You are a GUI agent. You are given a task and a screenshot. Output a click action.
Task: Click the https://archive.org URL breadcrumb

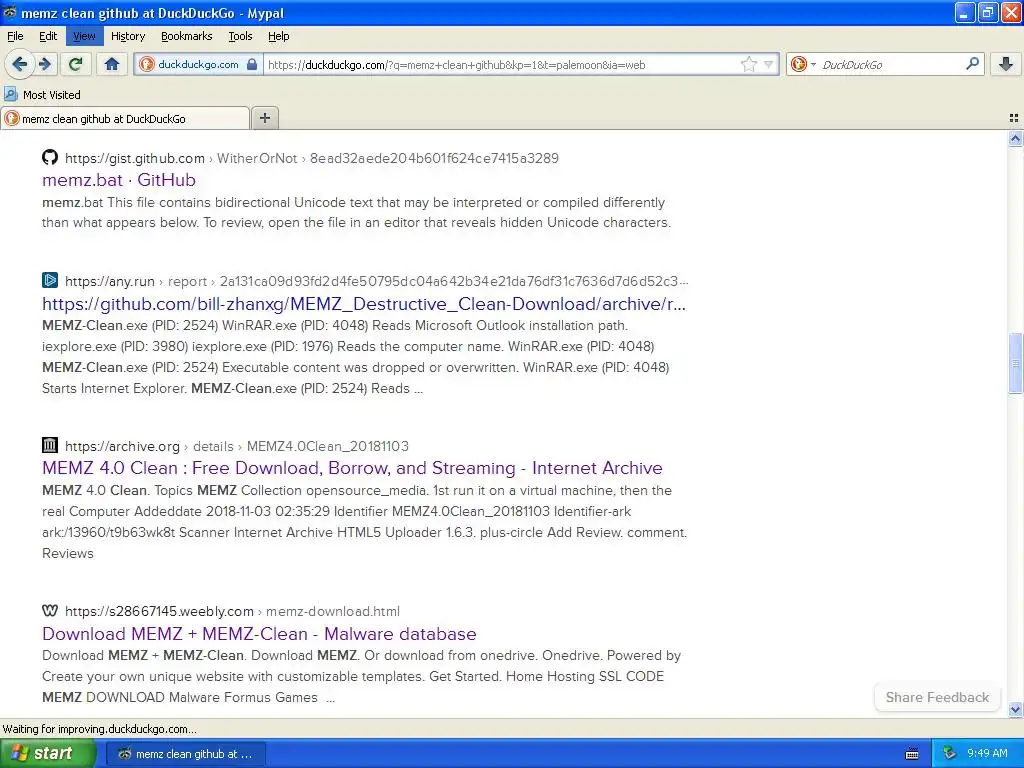(x=122, y=446)
